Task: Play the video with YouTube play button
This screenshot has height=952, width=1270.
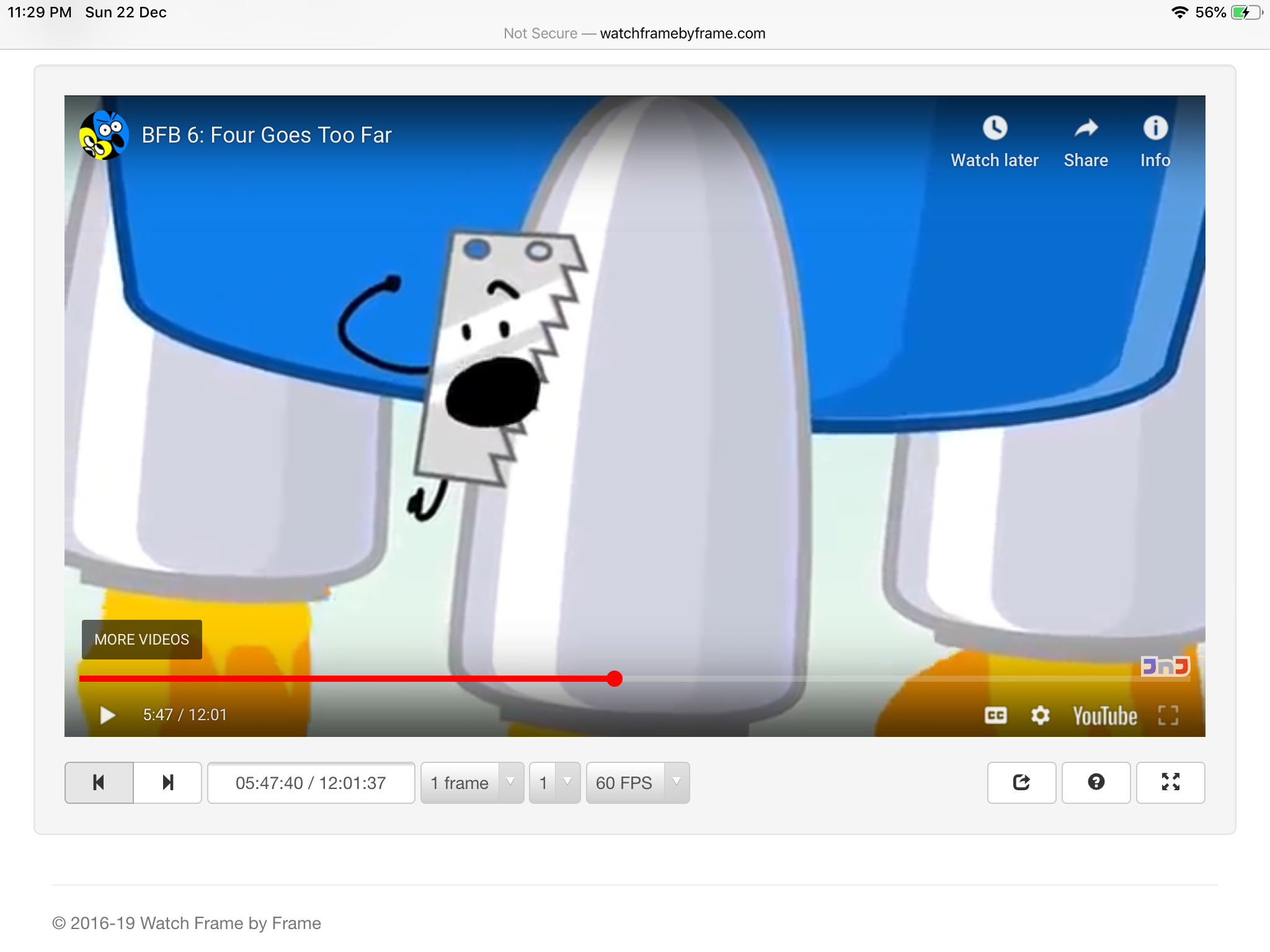Action: [108, 715]
